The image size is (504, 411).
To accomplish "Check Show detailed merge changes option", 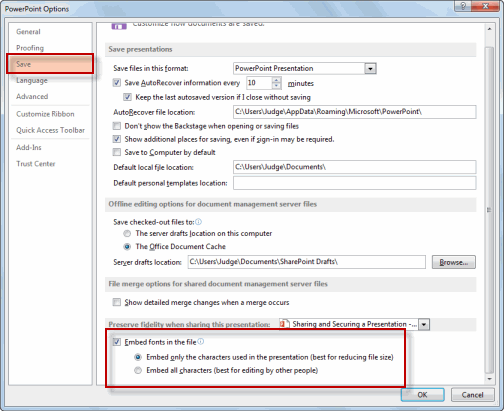I will coord(117,302).
